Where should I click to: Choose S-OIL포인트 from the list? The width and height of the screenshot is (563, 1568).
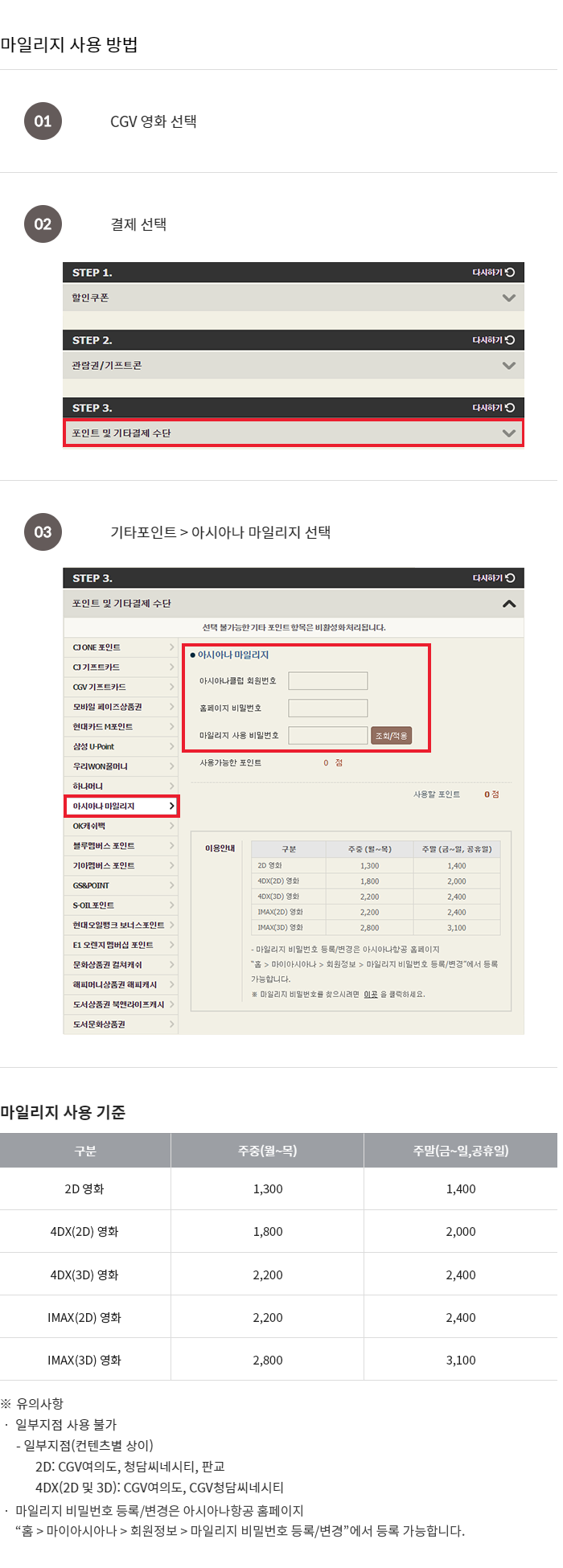[121, 905]
